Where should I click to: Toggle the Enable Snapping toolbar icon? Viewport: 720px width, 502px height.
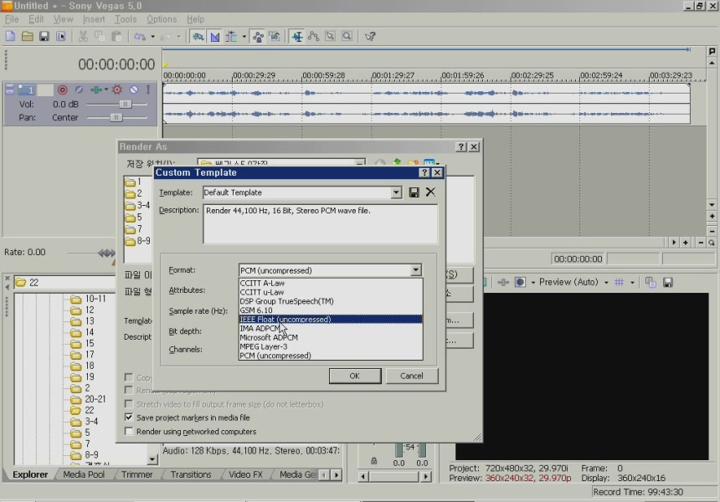(x=198, y=36)
